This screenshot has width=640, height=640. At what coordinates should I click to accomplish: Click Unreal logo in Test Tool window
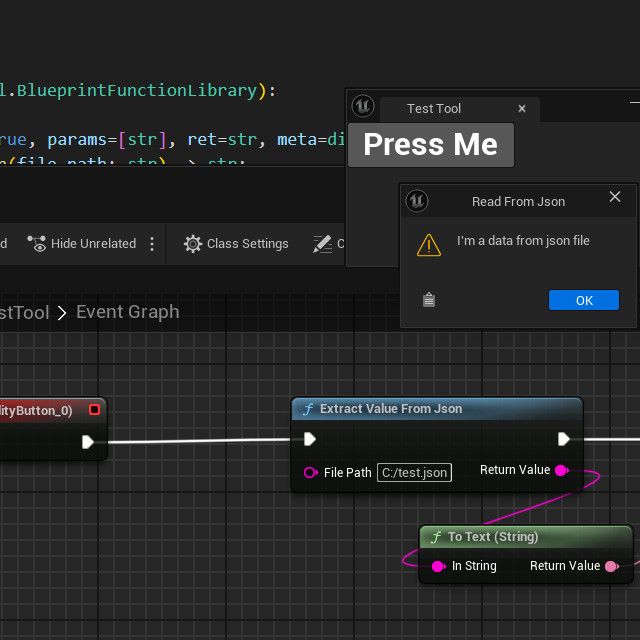tap(363, 106)
